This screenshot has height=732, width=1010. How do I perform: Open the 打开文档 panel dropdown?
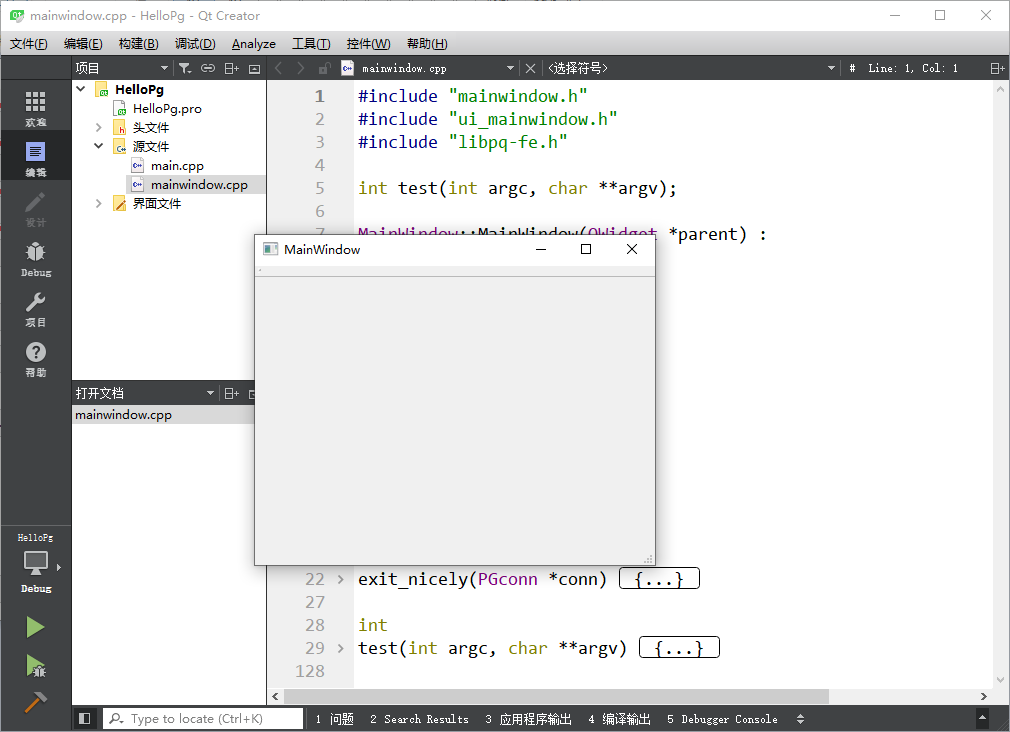point(210,393)
